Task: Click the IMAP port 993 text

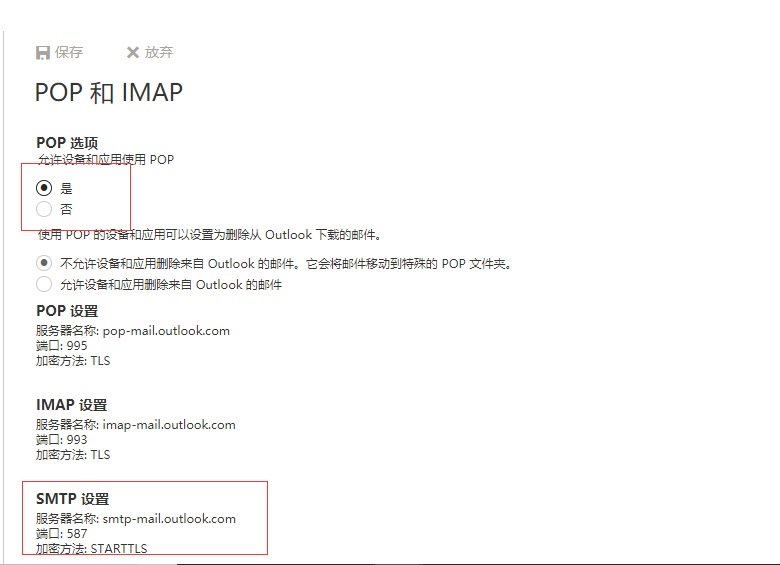Action: (x=77, y=440)
